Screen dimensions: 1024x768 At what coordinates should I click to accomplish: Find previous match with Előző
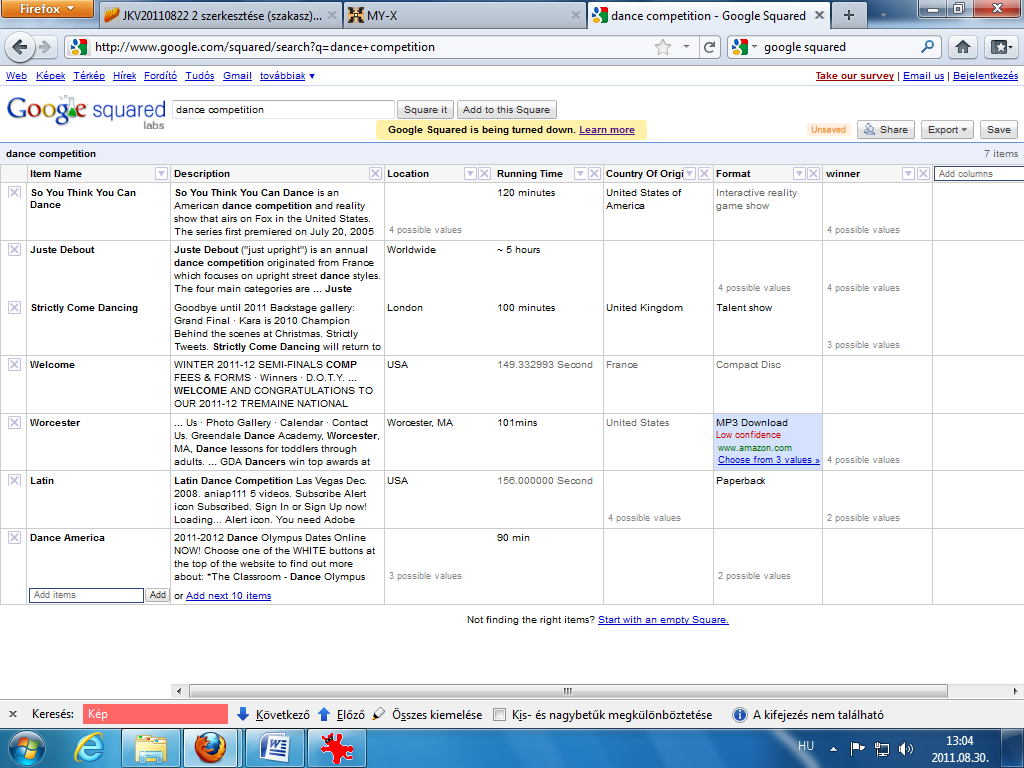342,714
